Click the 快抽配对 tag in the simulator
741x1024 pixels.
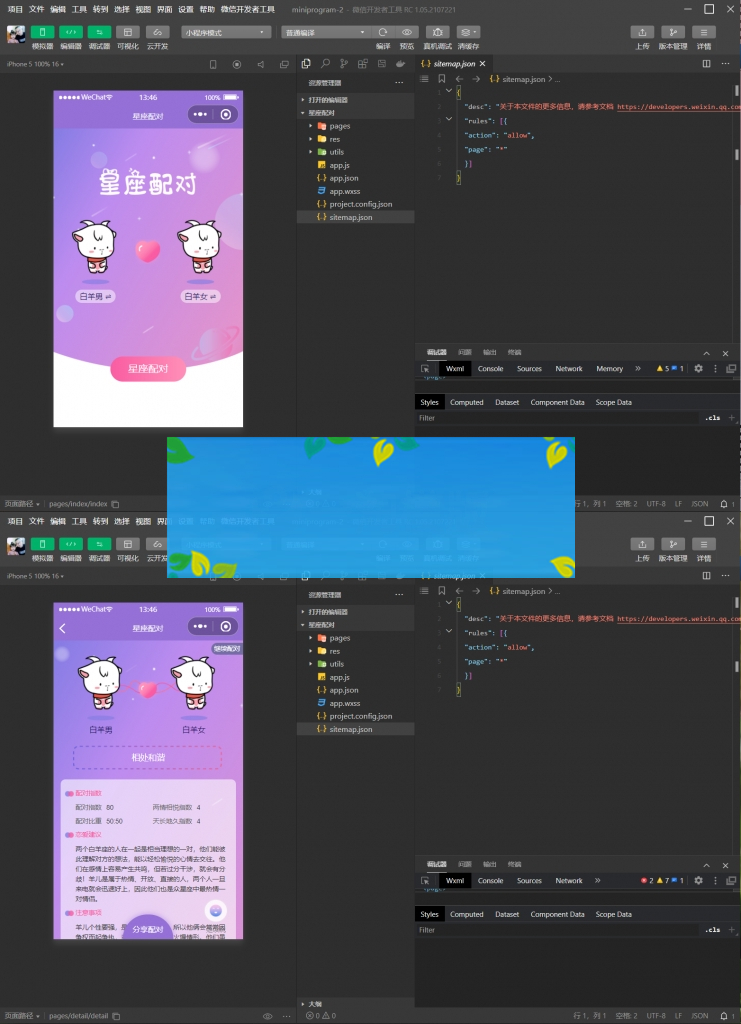click(x=227, y=649)
